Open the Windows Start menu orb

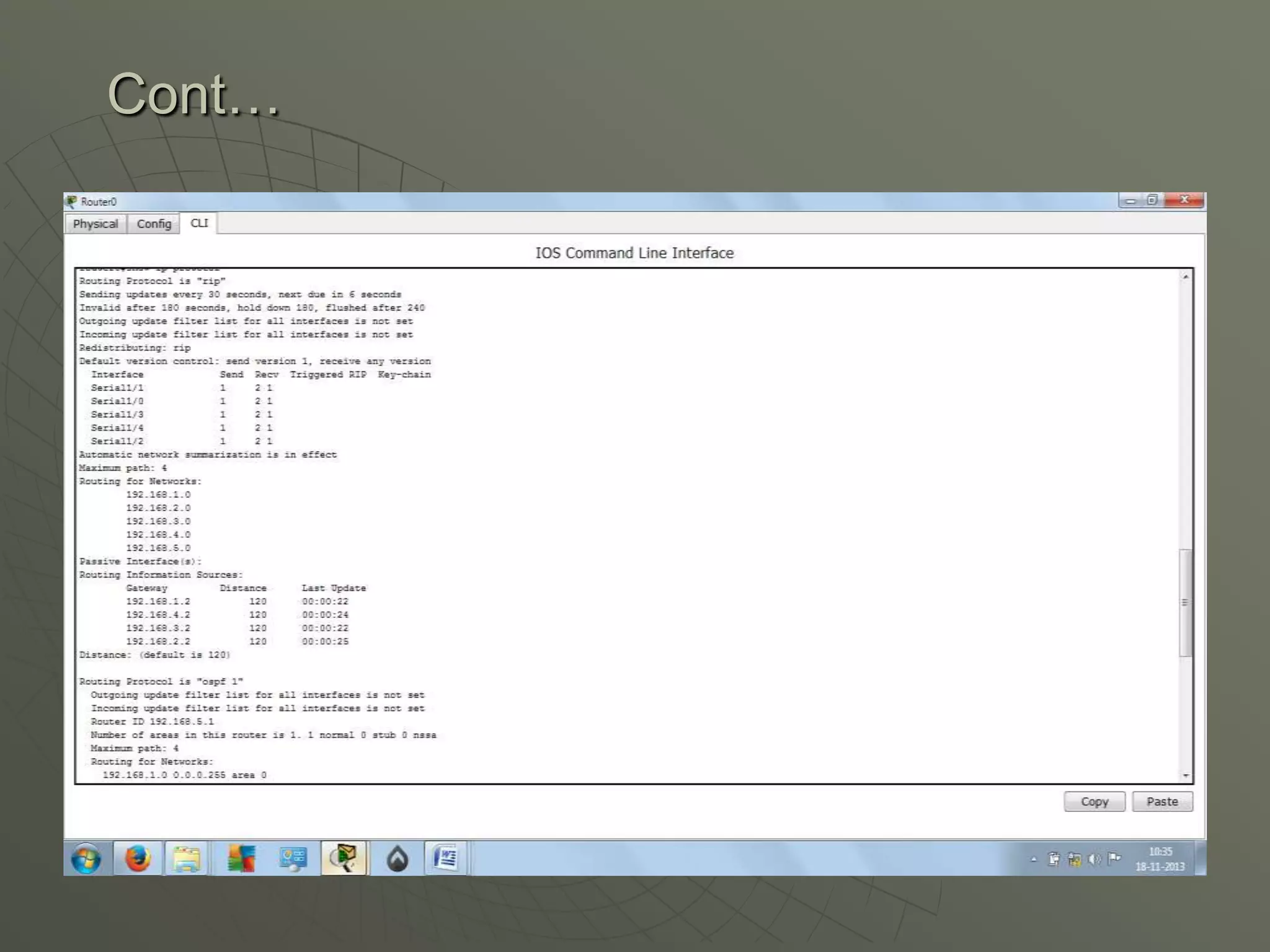point(86,859)
